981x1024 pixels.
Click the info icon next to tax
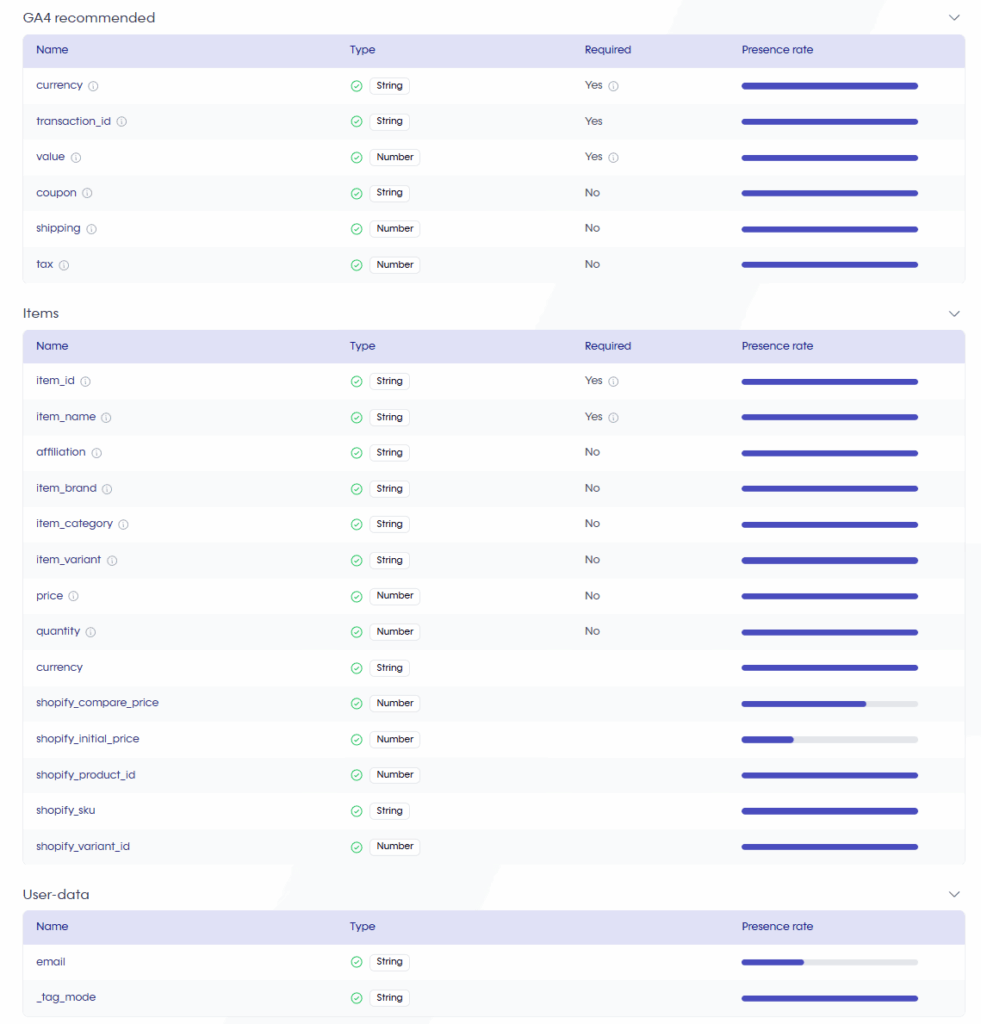(x=64, y=265)
